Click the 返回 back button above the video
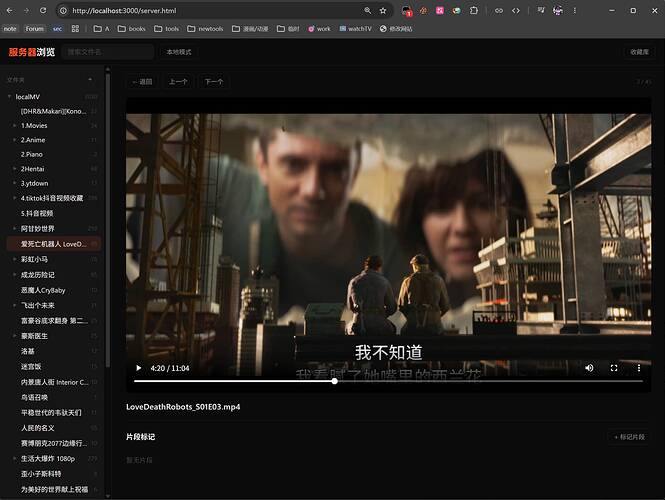Viewport: 665px width, 500px height. [142, 81]
